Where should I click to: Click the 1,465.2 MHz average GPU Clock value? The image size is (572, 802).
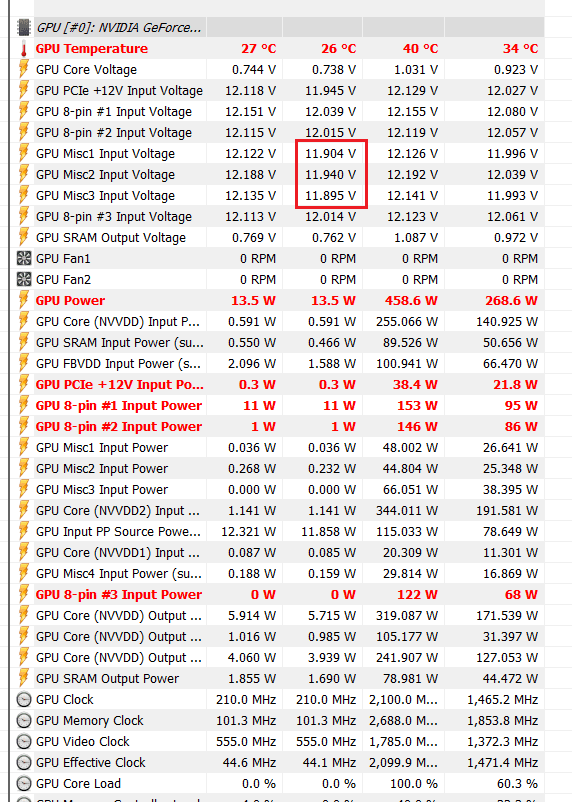tap(502, 699)
